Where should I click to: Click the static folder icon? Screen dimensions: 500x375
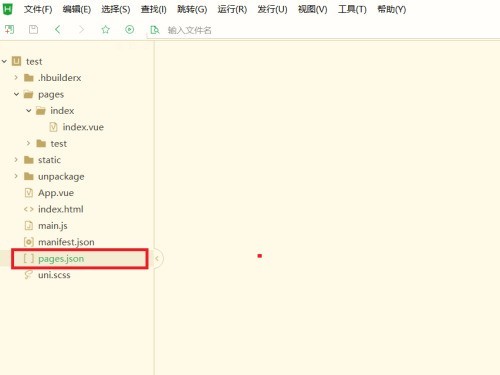pos(29,160)
